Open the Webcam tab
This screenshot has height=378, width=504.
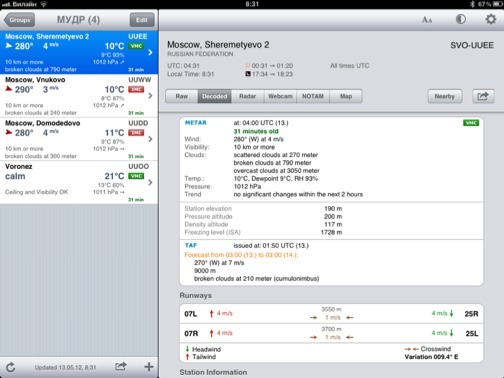280,96
